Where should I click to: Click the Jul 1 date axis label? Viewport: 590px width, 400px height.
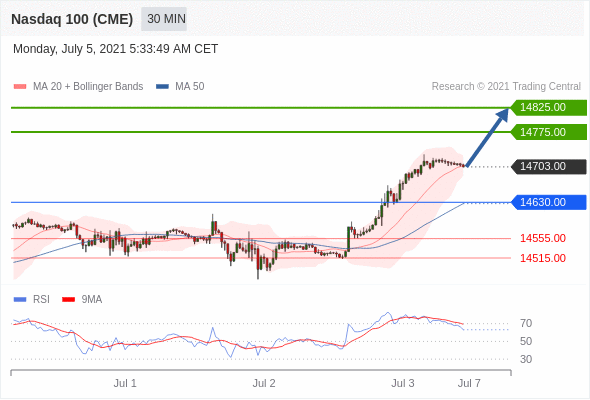[x=125, y=383]
